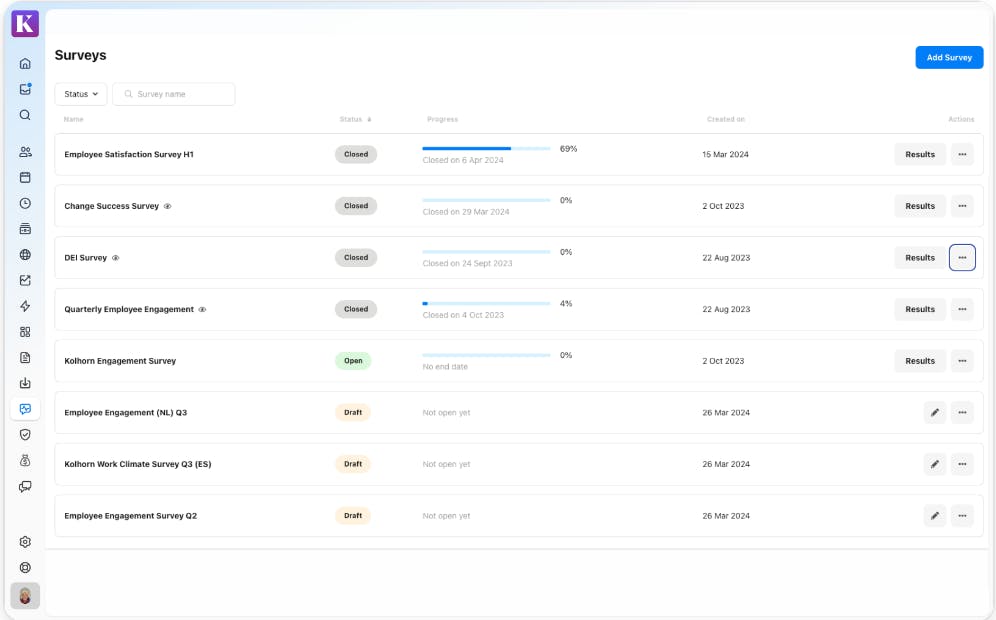Click Kolhorn Engagement Survey progress bar
Screen dimensions: 996x620
pos(487,355)
